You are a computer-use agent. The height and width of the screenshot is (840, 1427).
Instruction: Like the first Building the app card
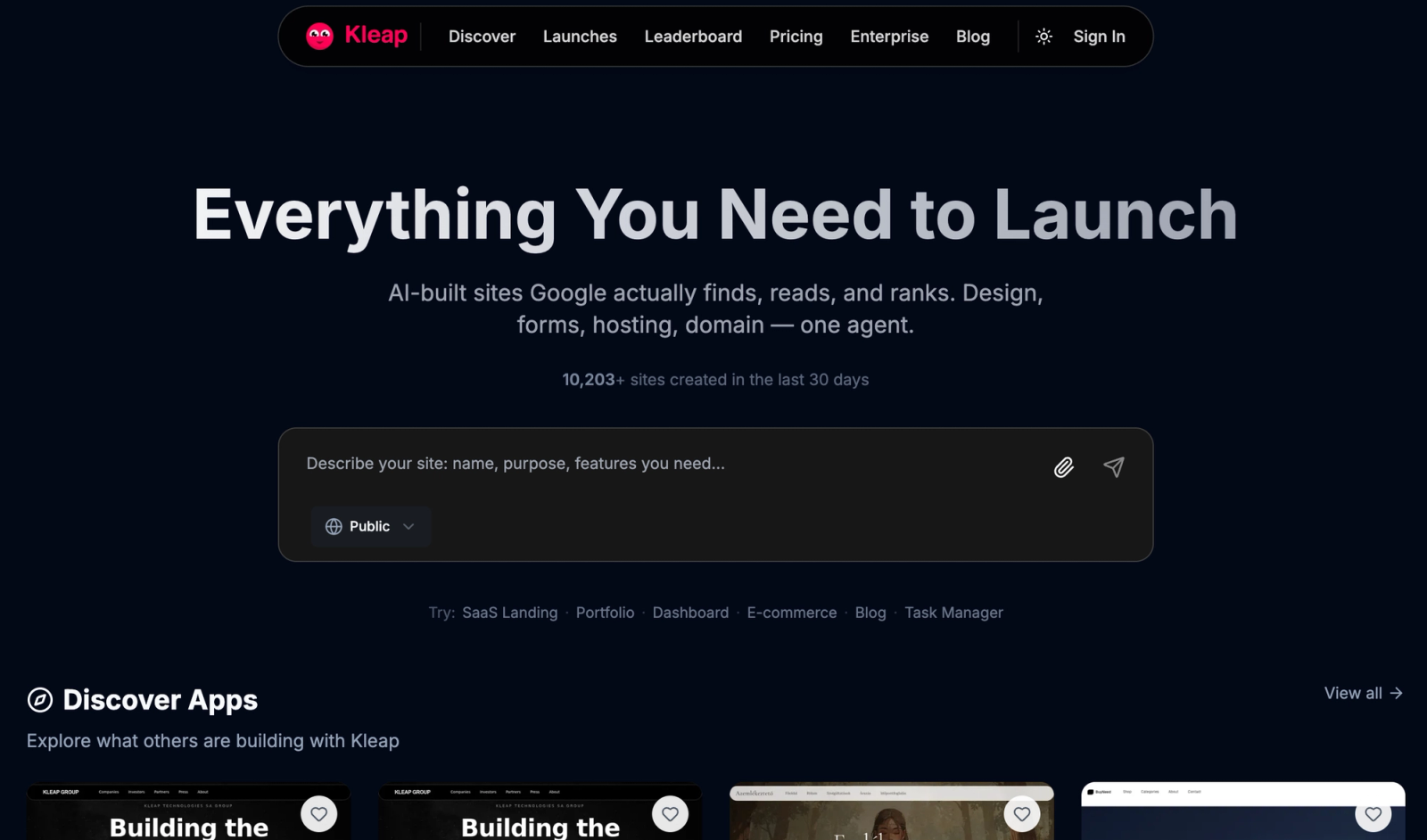(318, 813)
